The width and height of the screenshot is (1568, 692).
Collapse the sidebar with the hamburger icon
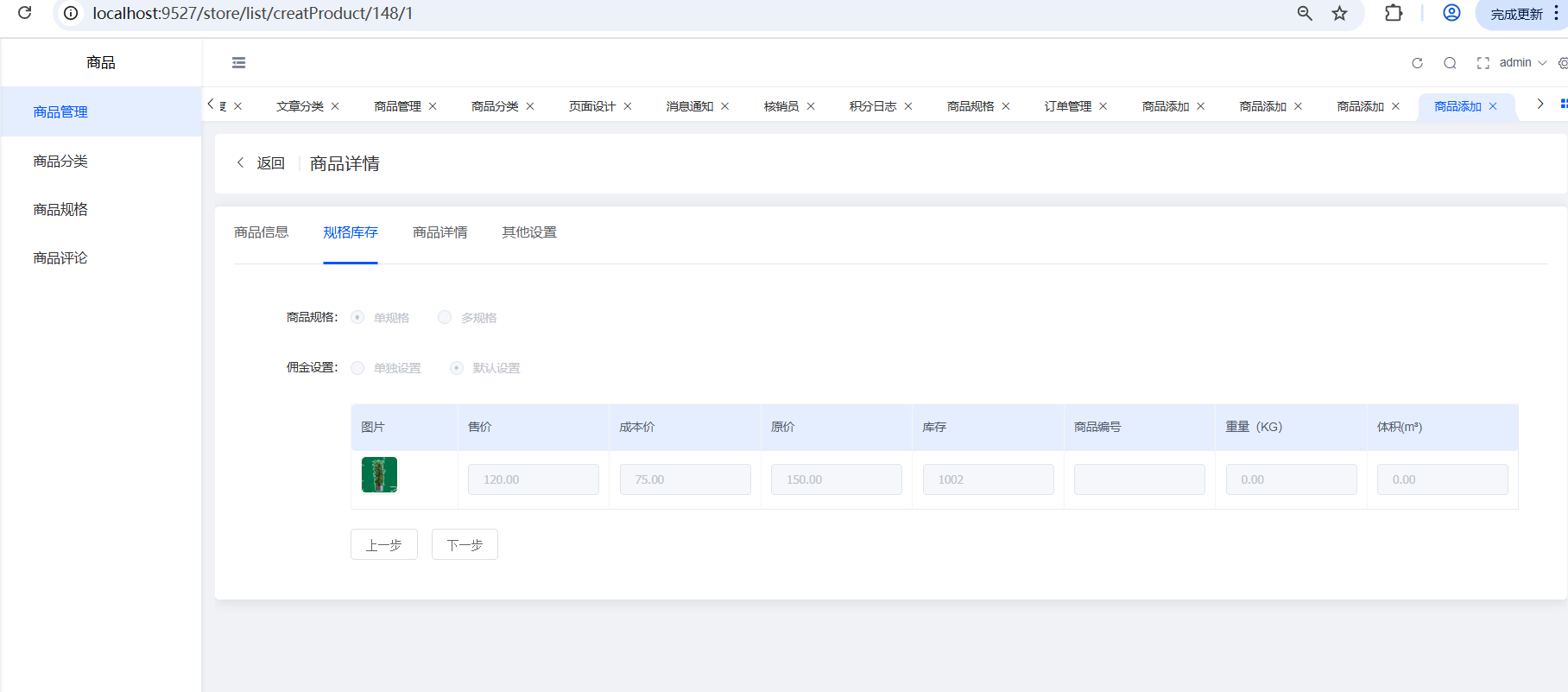tap(239, 63)
